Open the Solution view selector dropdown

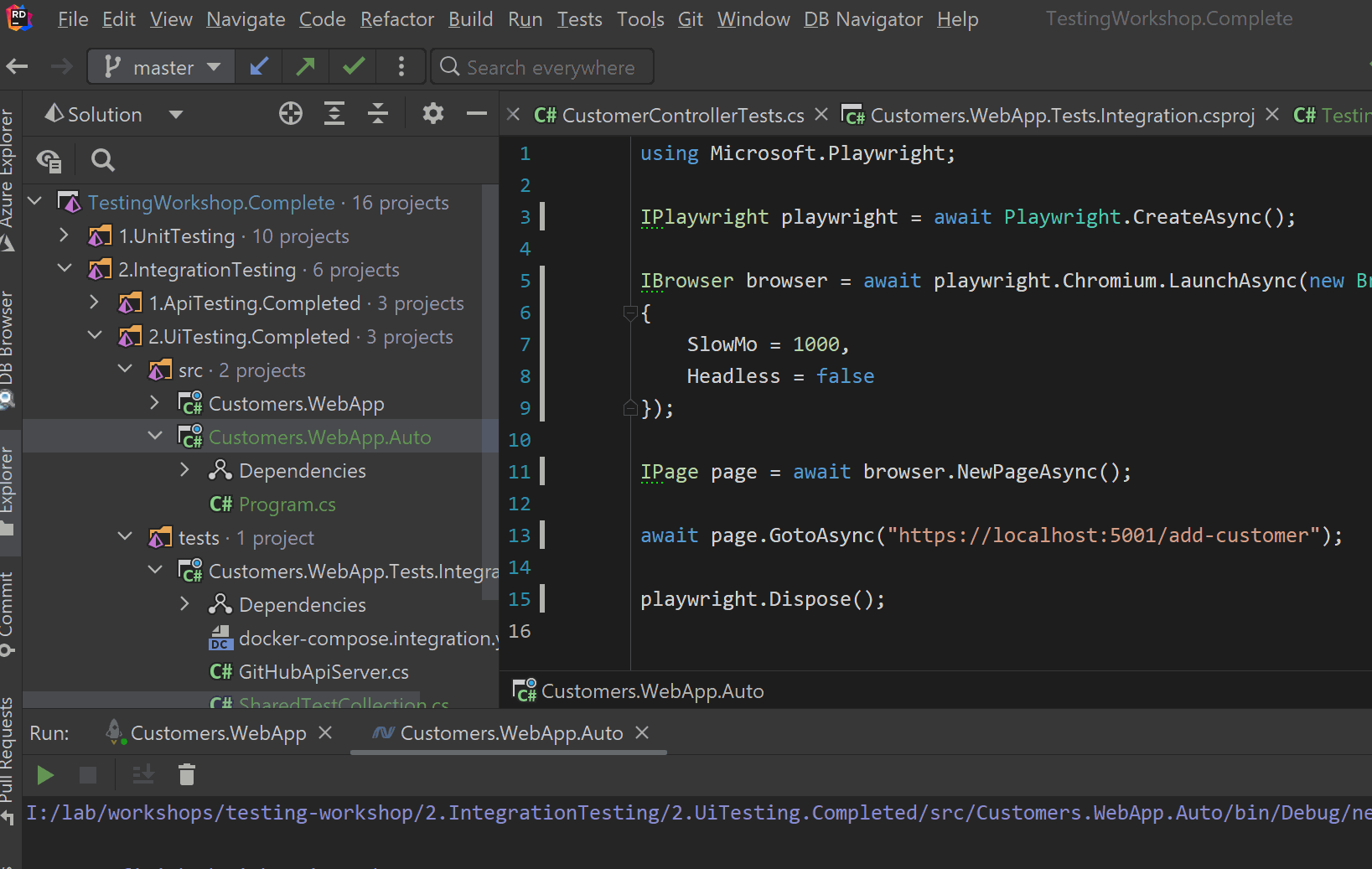[175, 115]
